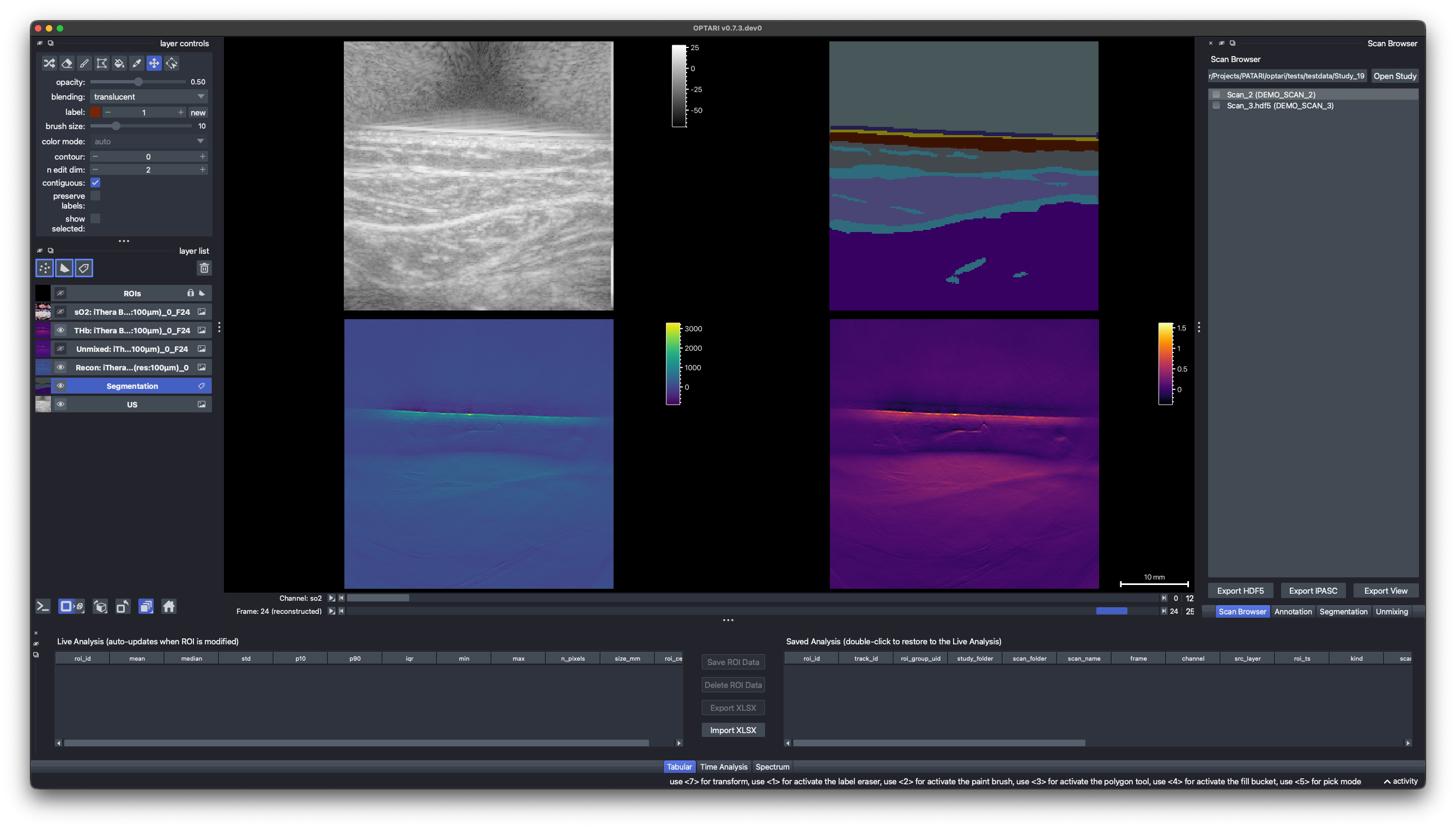The width and height of the screenshot is (1456, 829).
Task: Activate the fill bucket tool
Action: 119,63
